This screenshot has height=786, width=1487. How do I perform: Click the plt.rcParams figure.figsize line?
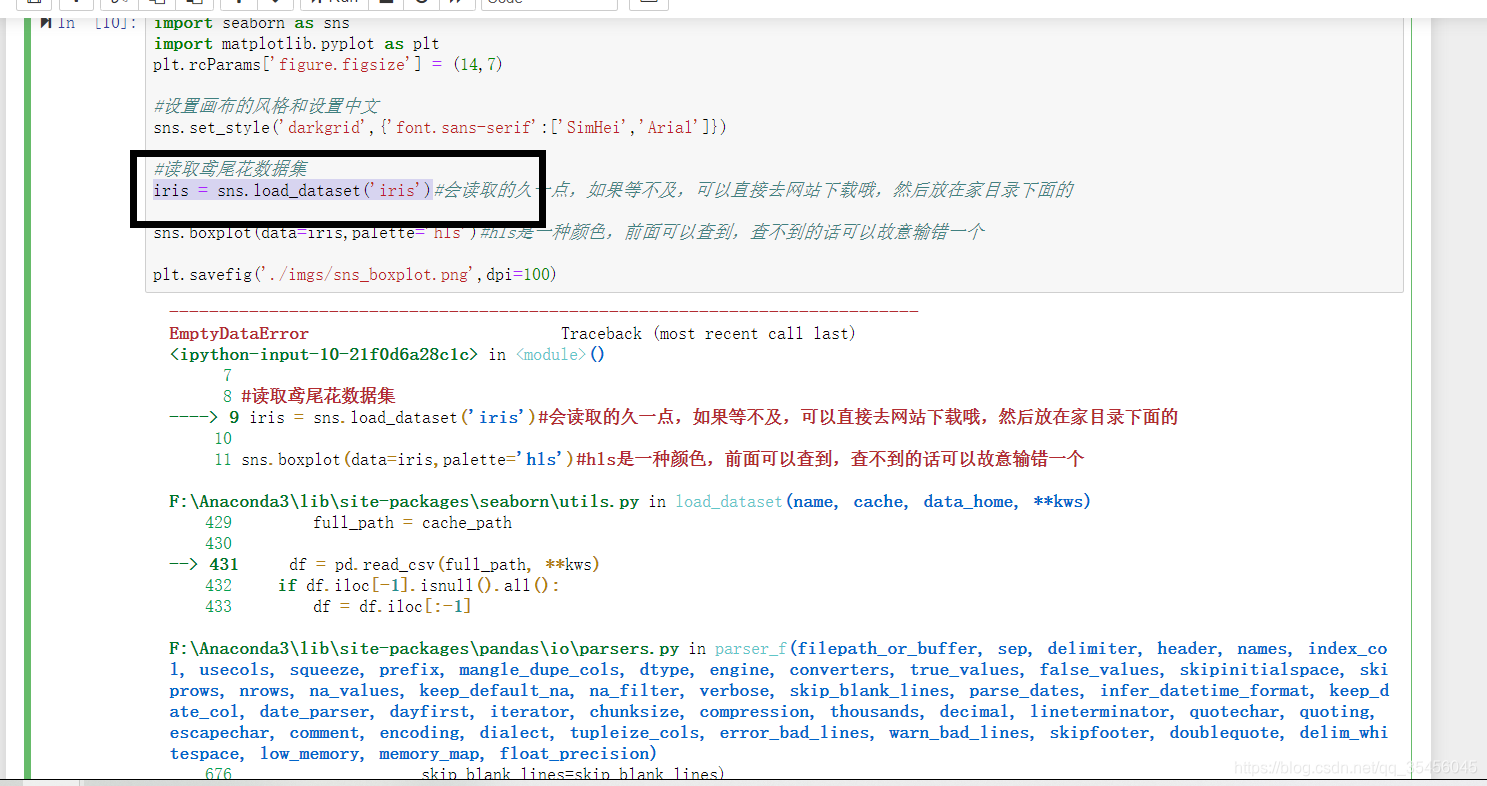coord(328,65)
